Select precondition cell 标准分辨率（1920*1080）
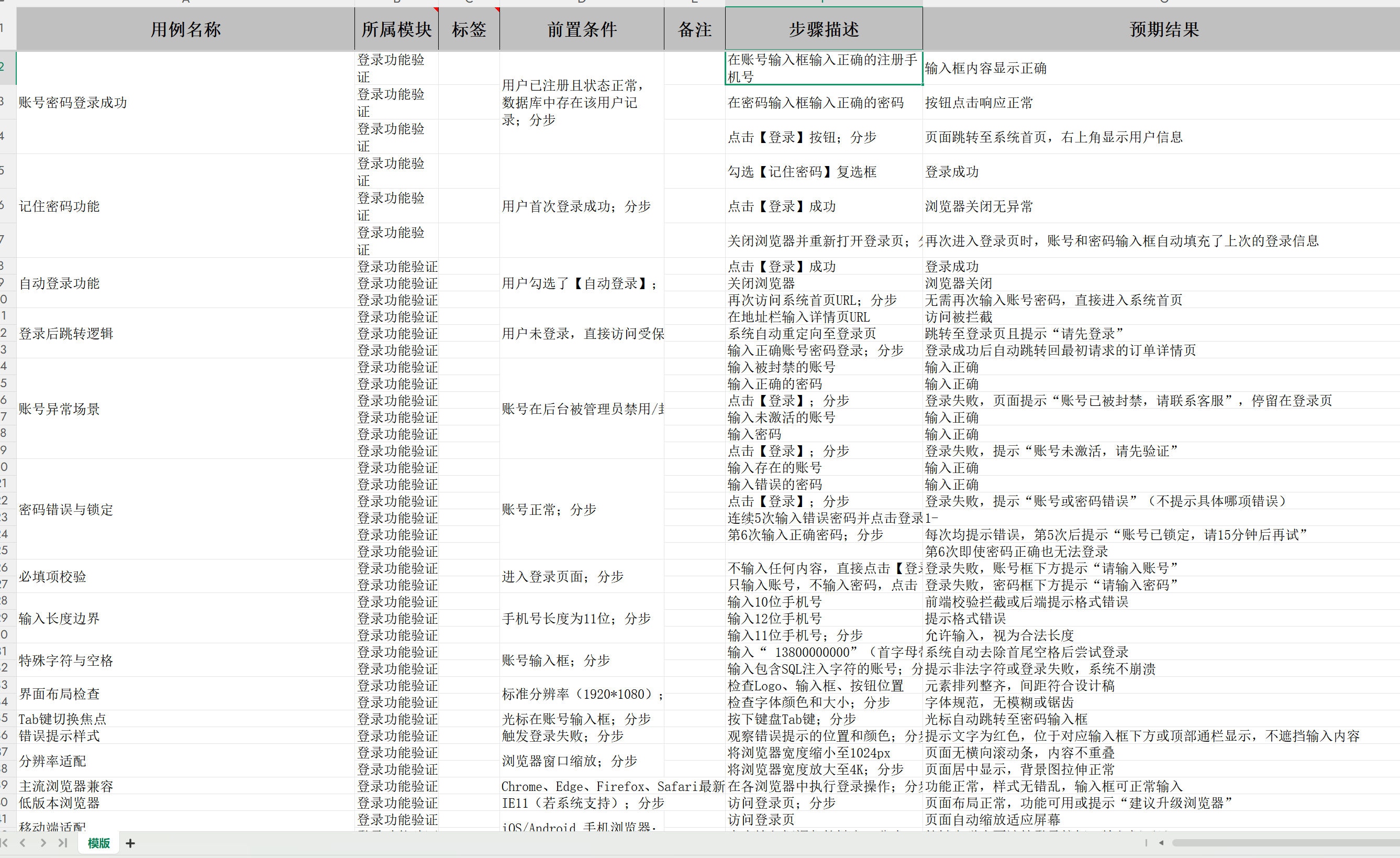The width and height of the screenshot is (1400, 858). click(x=582, y=694)
